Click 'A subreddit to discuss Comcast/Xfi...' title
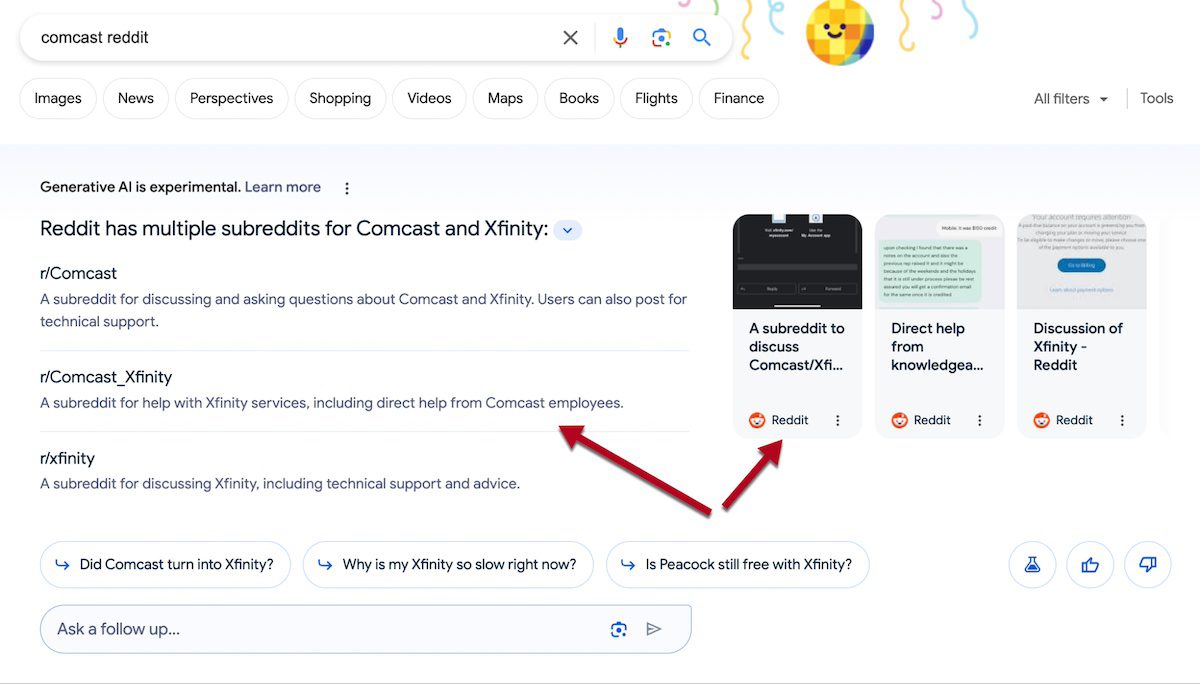Screen dimensions: 1200x684 pos(797,347)
